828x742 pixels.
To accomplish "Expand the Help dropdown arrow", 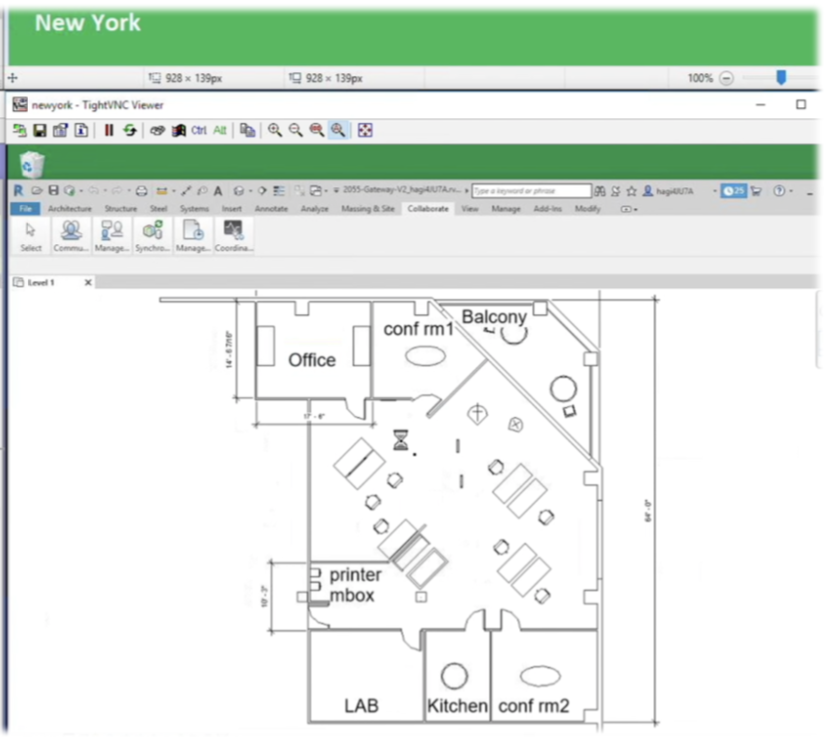I will (791, 191).
